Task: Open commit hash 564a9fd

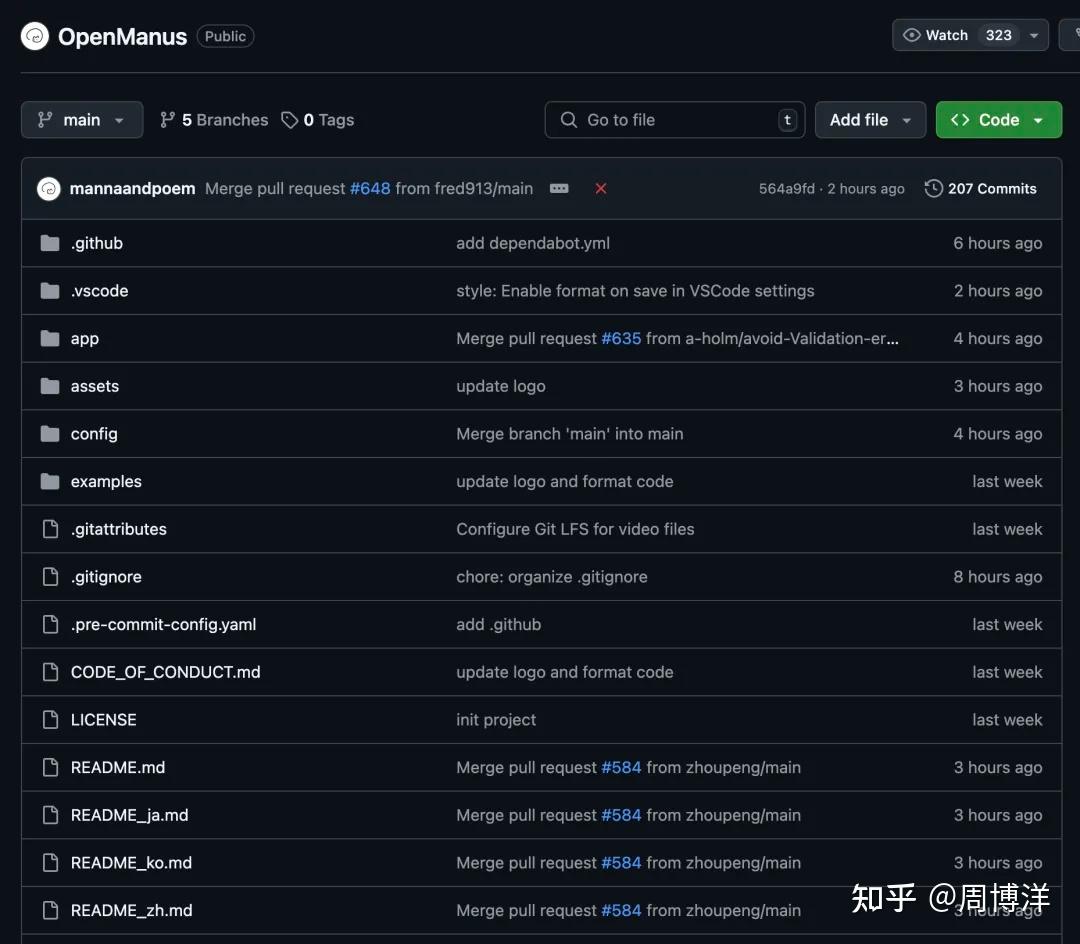Action: pos(786,189)
